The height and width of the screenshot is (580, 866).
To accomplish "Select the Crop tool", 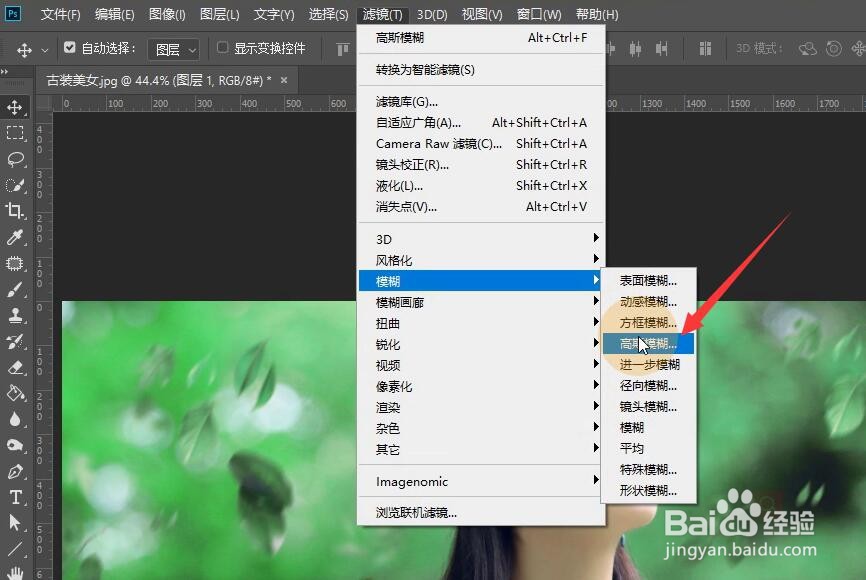I will coord(15,210).
